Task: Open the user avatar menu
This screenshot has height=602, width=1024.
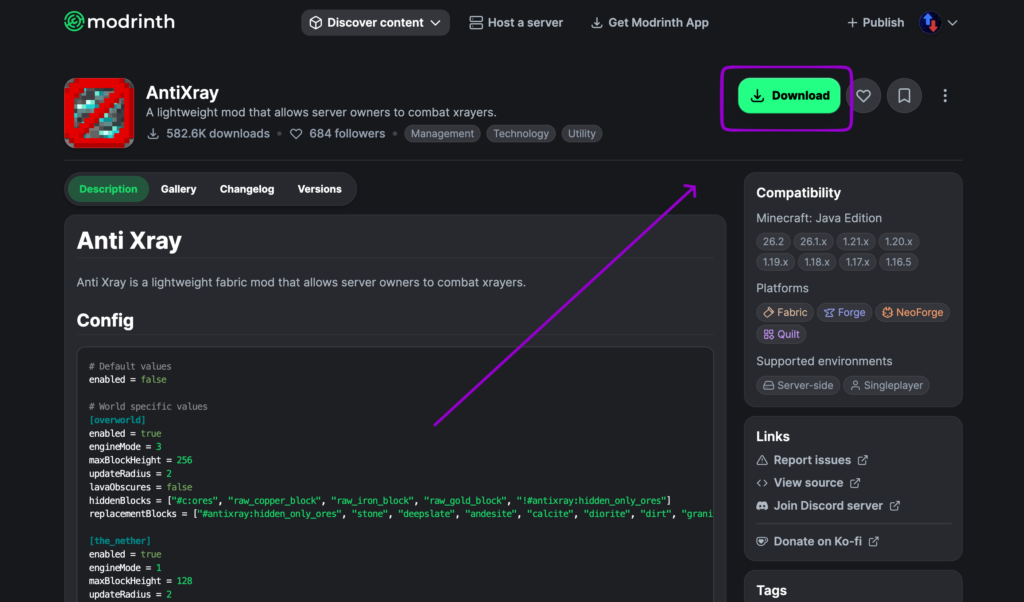Action: 930,22
